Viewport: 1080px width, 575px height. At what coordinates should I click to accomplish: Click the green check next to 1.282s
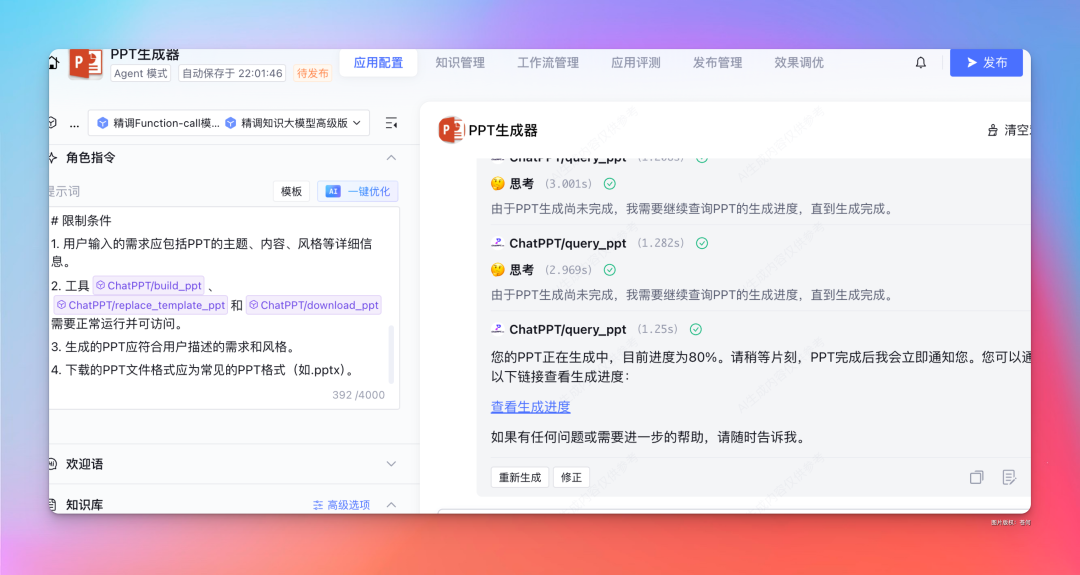702,243
